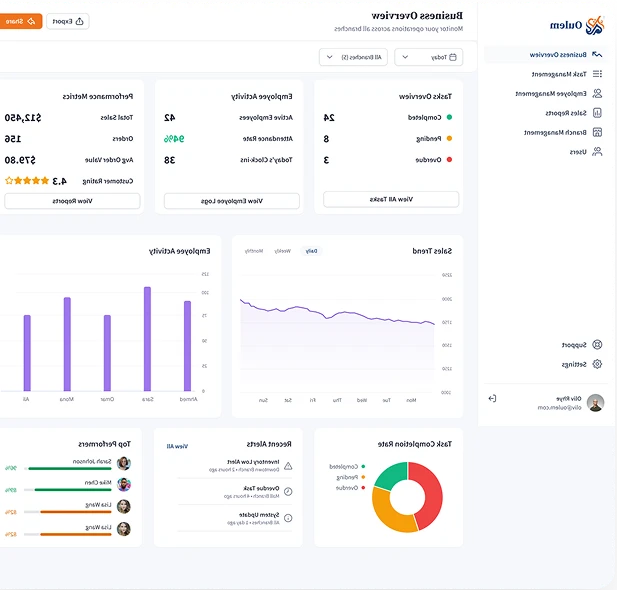Open the Branch Management sidebar icon
Screen dimensions: 617x590
pyautogui.click(x=597, y=132)
